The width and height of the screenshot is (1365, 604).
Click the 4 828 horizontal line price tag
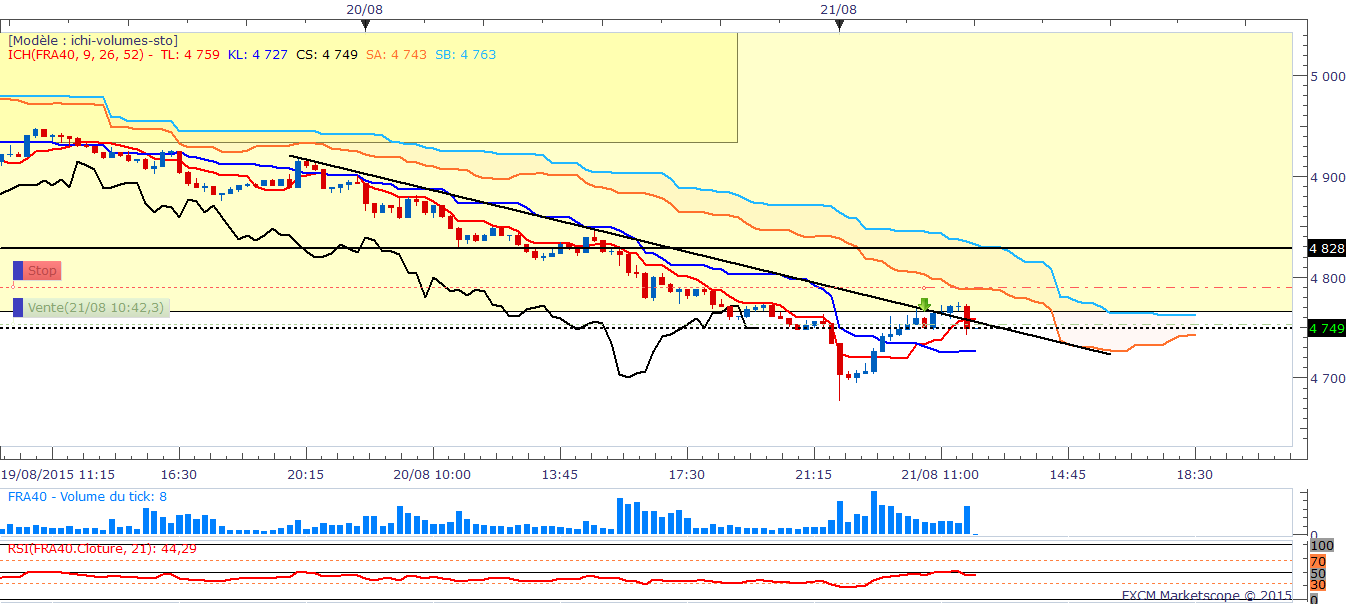click(x=1326, y=247)
